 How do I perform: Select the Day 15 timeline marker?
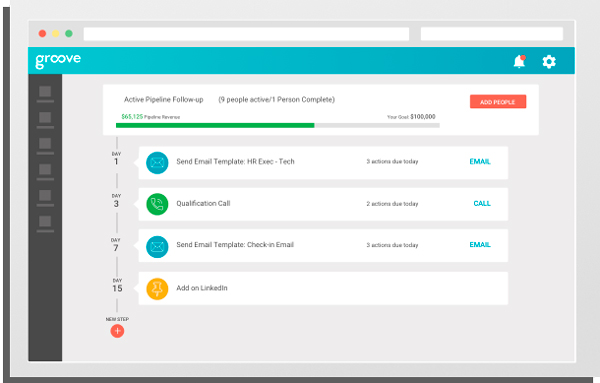click(117, 286)
